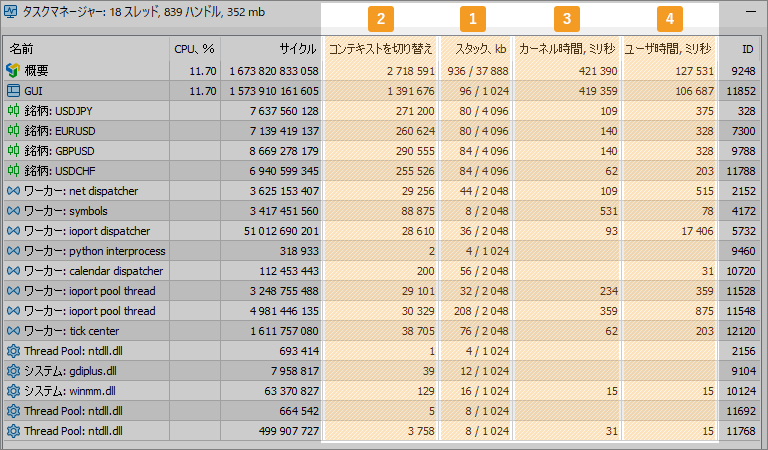Image resolution: width=768 pixels, height=450 pixels.
Task: Sort by コンテキストを切り替え column header
Action: tap(381, 49)
